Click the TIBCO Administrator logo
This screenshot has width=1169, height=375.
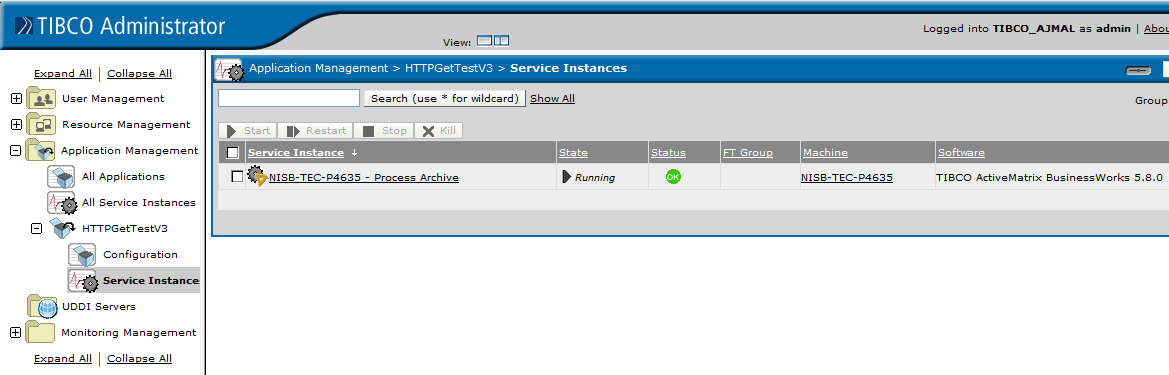121,26
